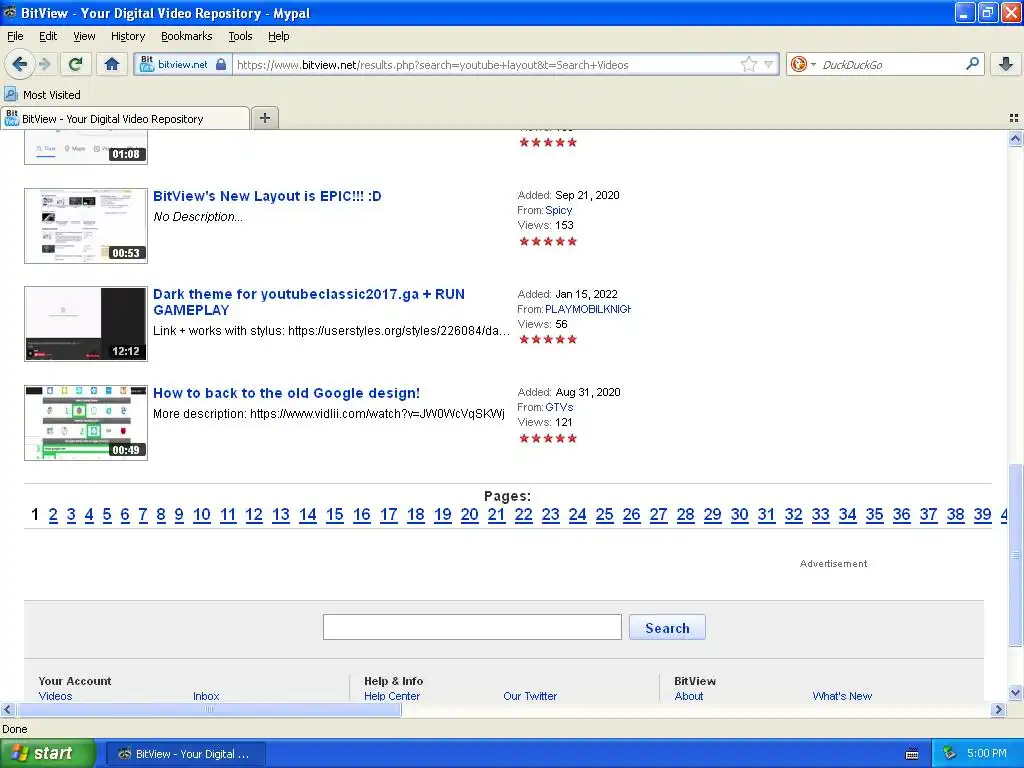Open video BitView's New Layout is EPIC
The width and height of the screenshot is (1024, 768).
coord(267,196)
